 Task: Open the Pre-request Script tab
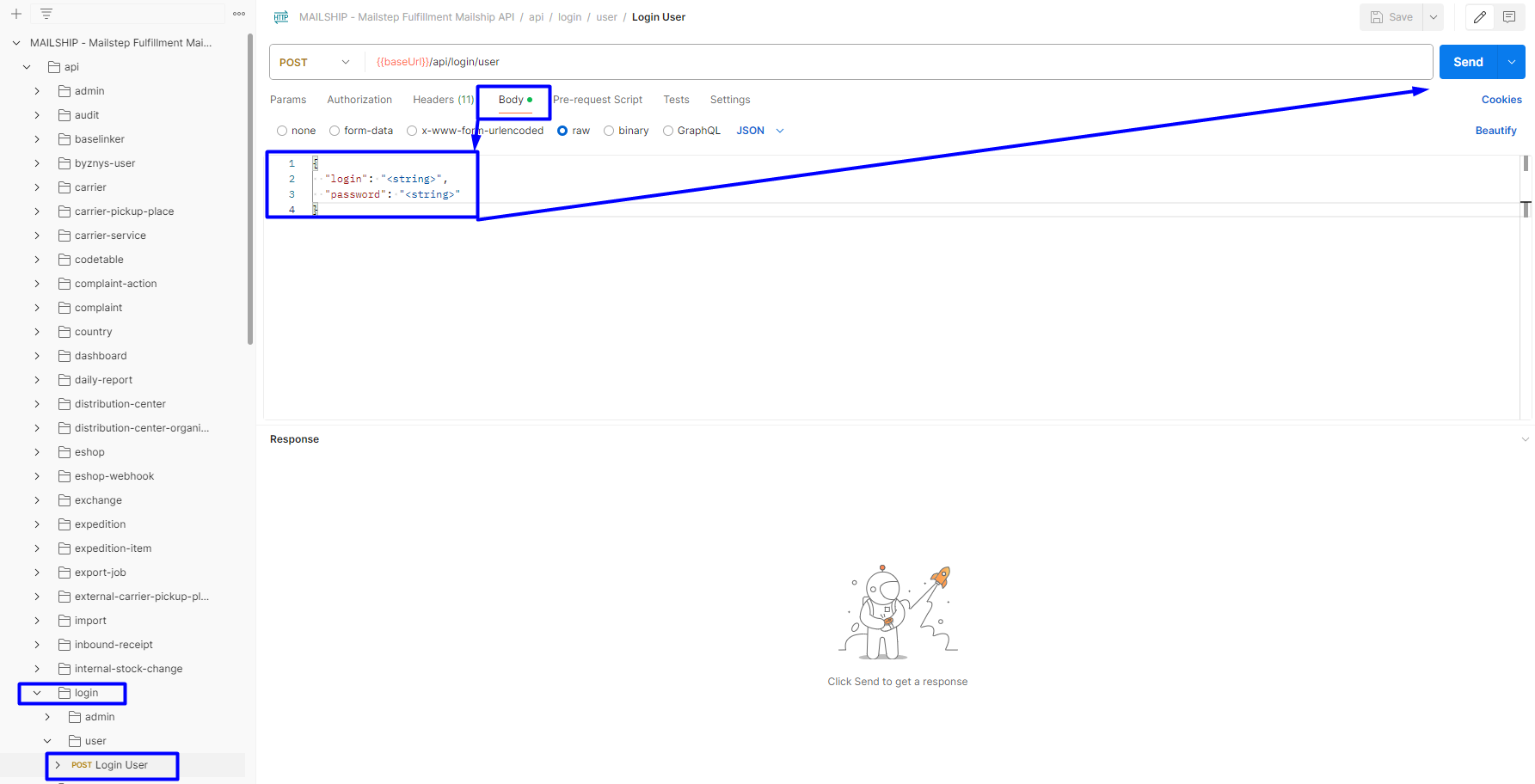click(598, 100)
